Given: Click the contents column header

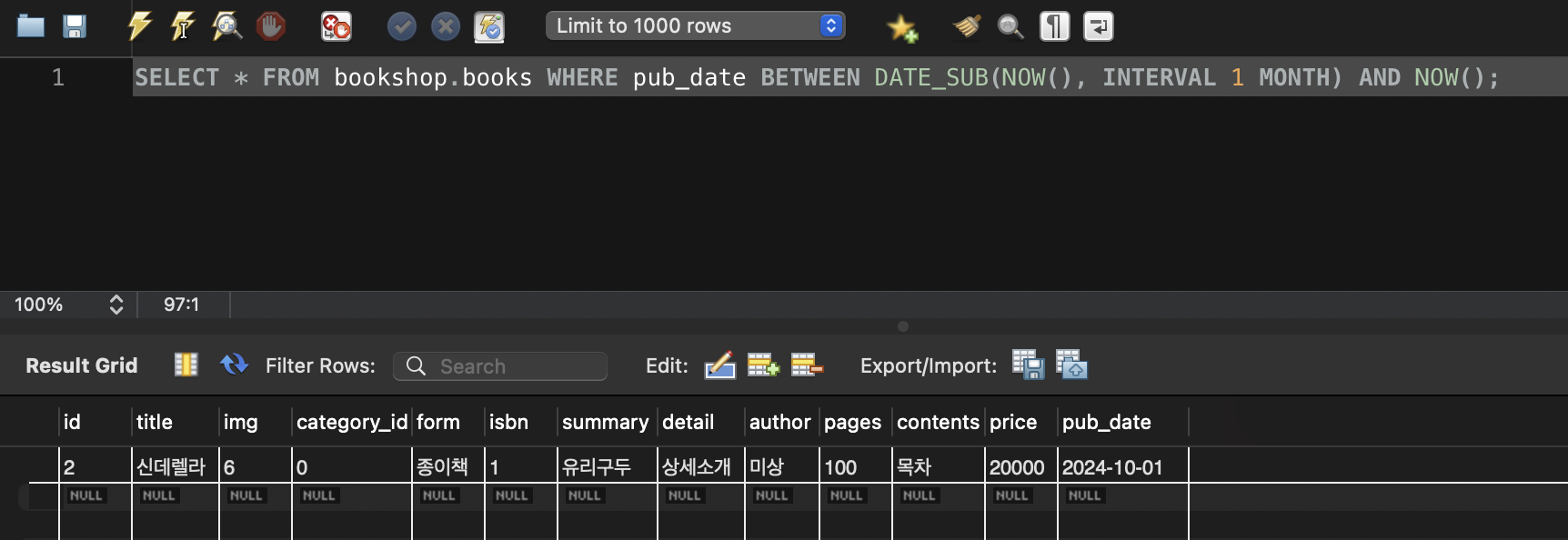Looking at the screenshot, I should point(938,422).
